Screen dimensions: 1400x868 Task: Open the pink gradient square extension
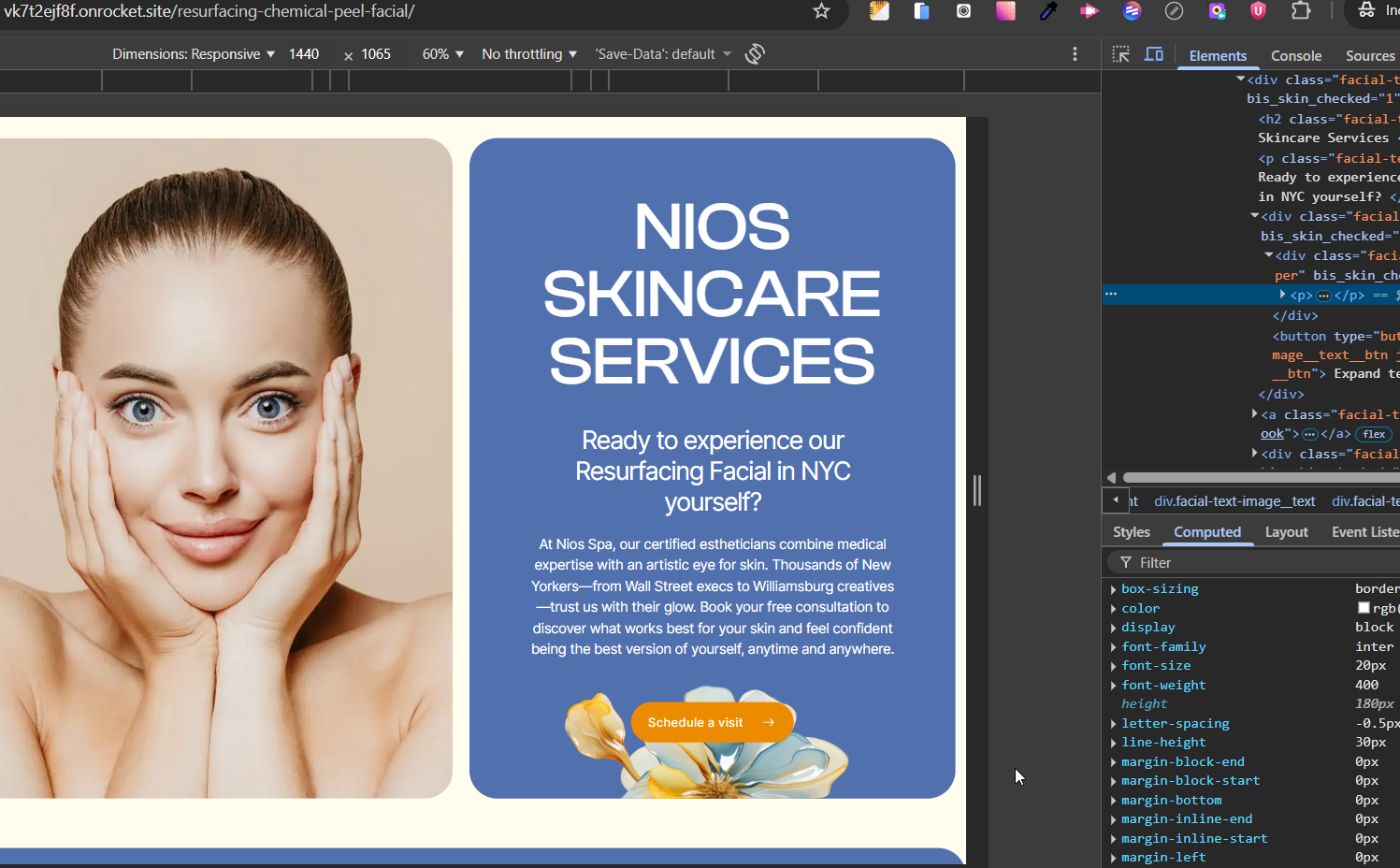tap(1005, 11)
